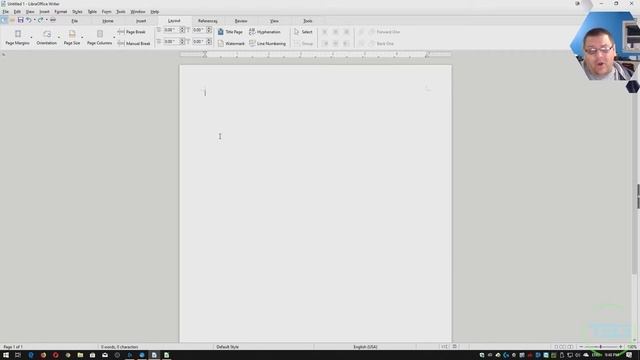
Task: Expand the Page Size dropdown arrow
Action: pos(82,38)
